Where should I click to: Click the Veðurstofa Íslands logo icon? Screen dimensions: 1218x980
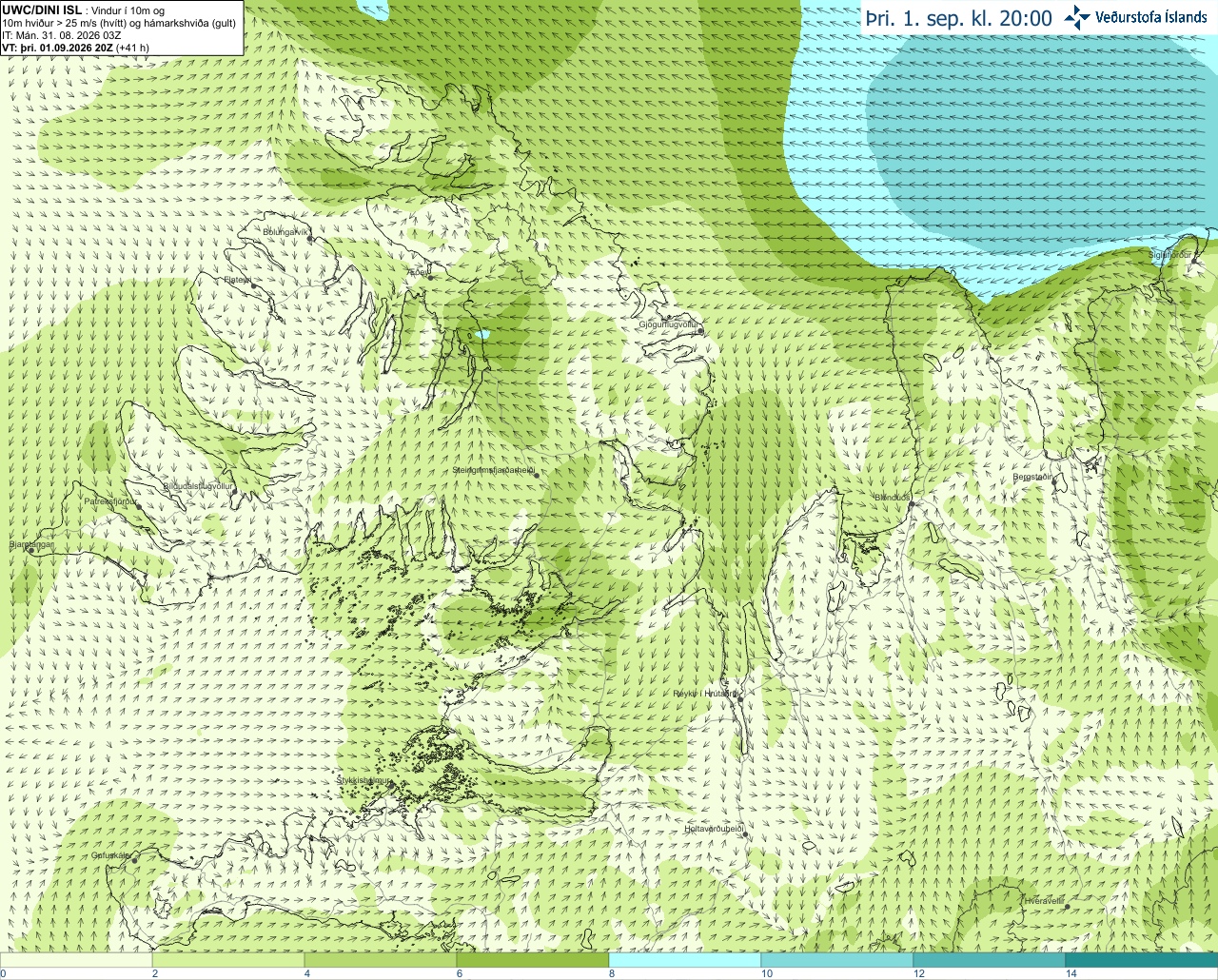point(1076,17)
